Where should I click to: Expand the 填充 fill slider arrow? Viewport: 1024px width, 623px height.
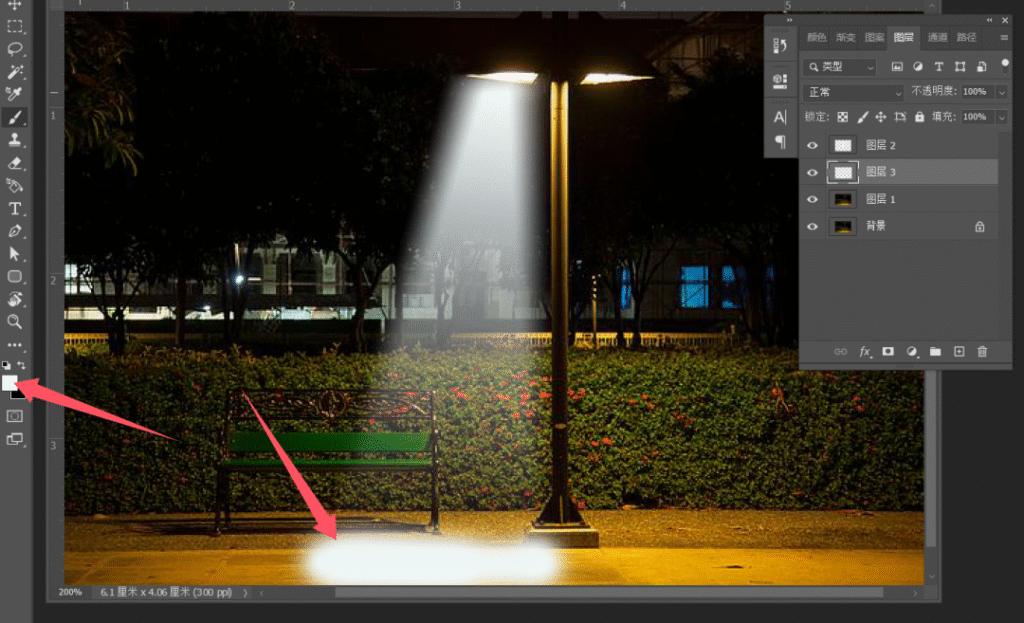point(1002,118)
